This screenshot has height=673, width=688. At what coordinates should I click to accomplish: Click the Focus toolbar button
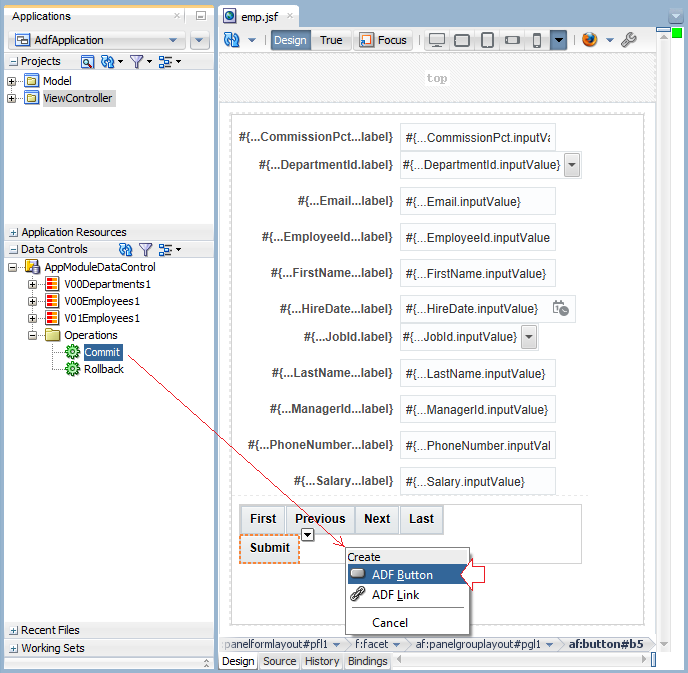point(383,40)
